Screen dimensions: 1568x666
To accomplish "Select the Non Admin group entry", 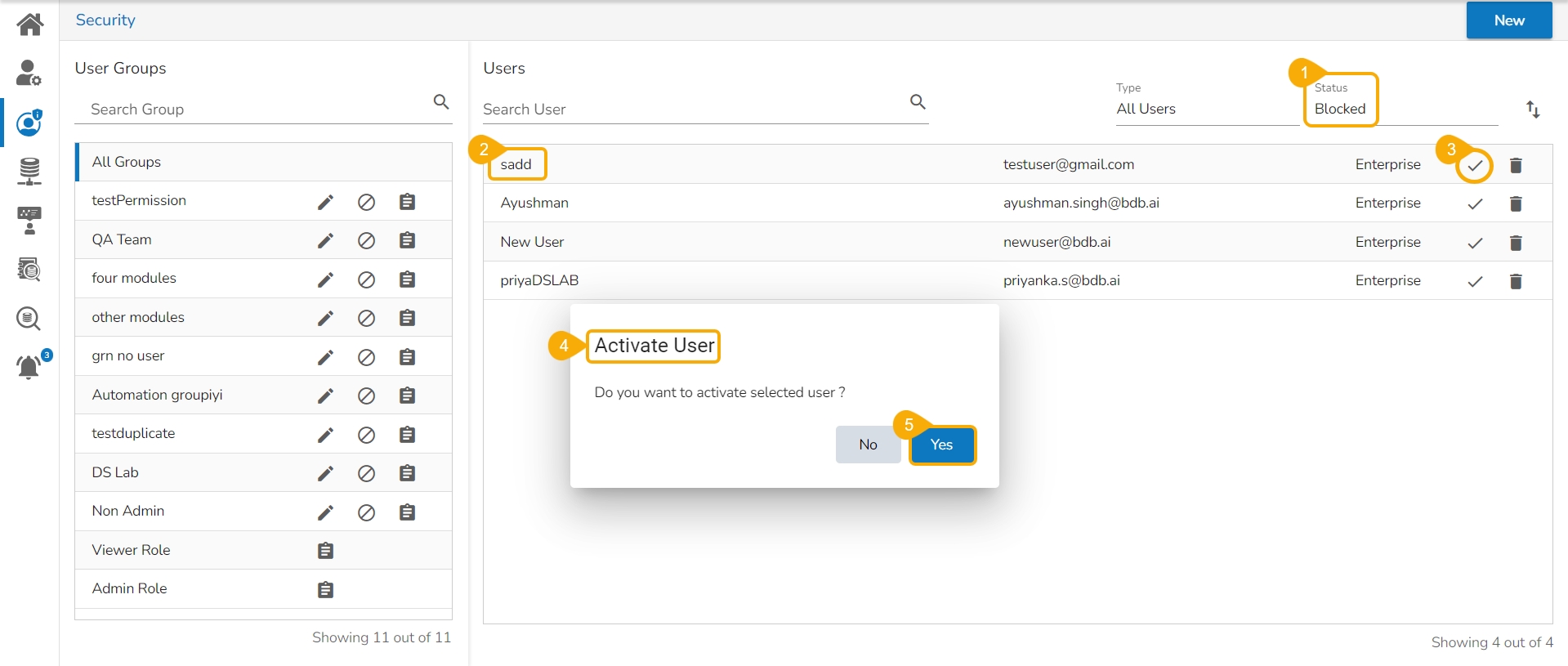I will coord(128,511).
